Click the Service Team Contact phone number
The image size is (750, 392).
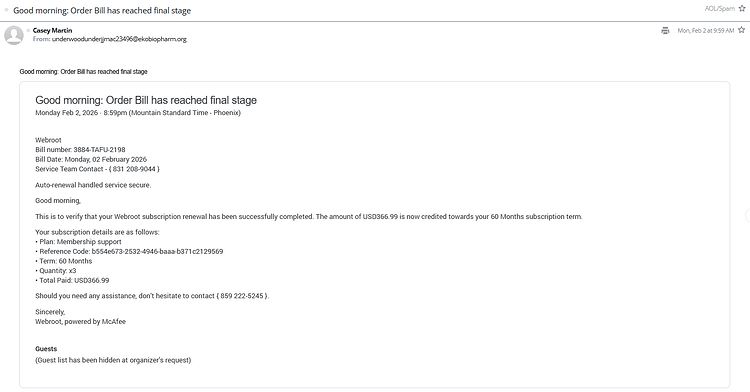[x=134, y=169]
